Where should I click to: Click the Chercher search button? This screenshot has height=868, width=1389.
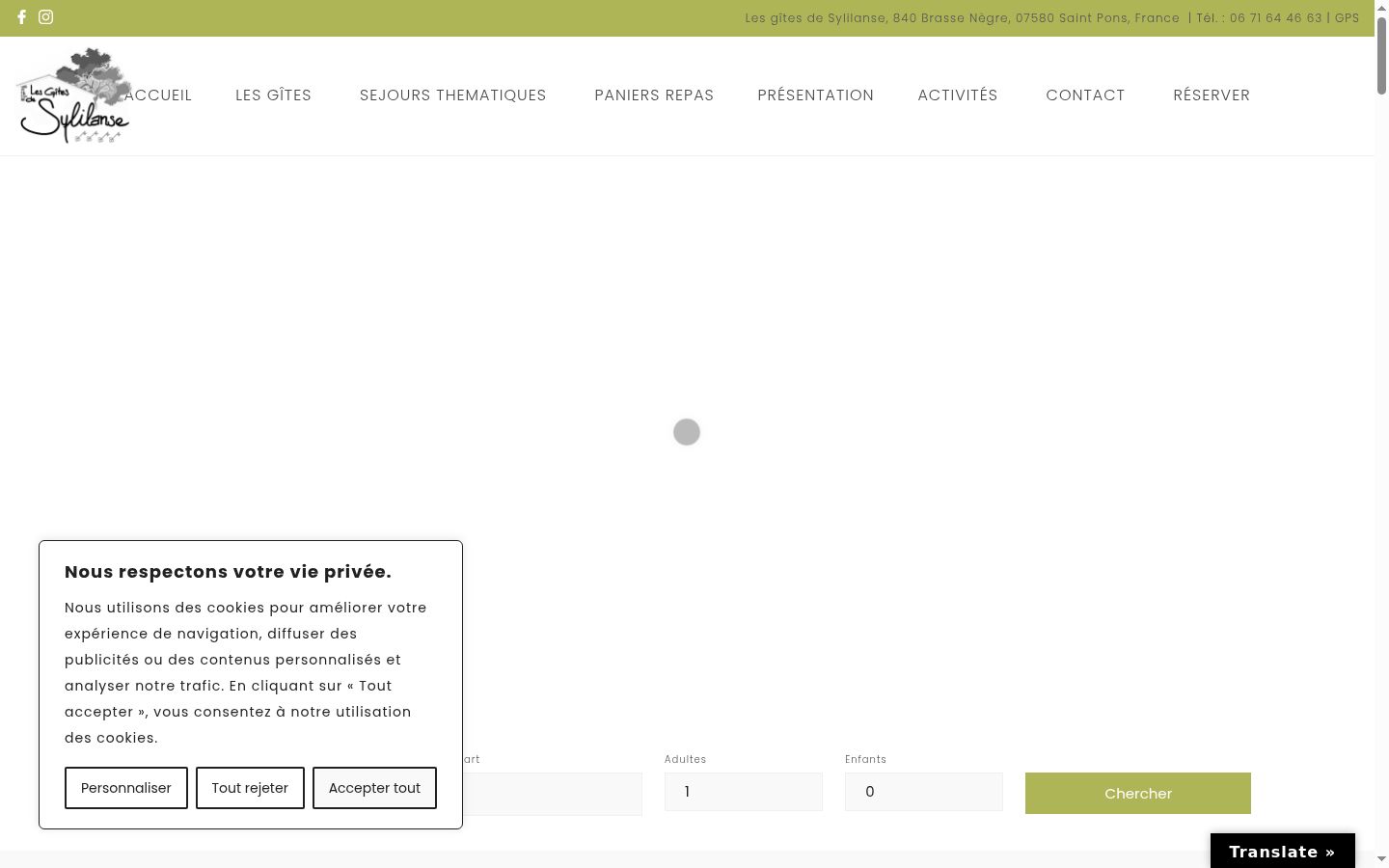click(x=1138, y=794)
